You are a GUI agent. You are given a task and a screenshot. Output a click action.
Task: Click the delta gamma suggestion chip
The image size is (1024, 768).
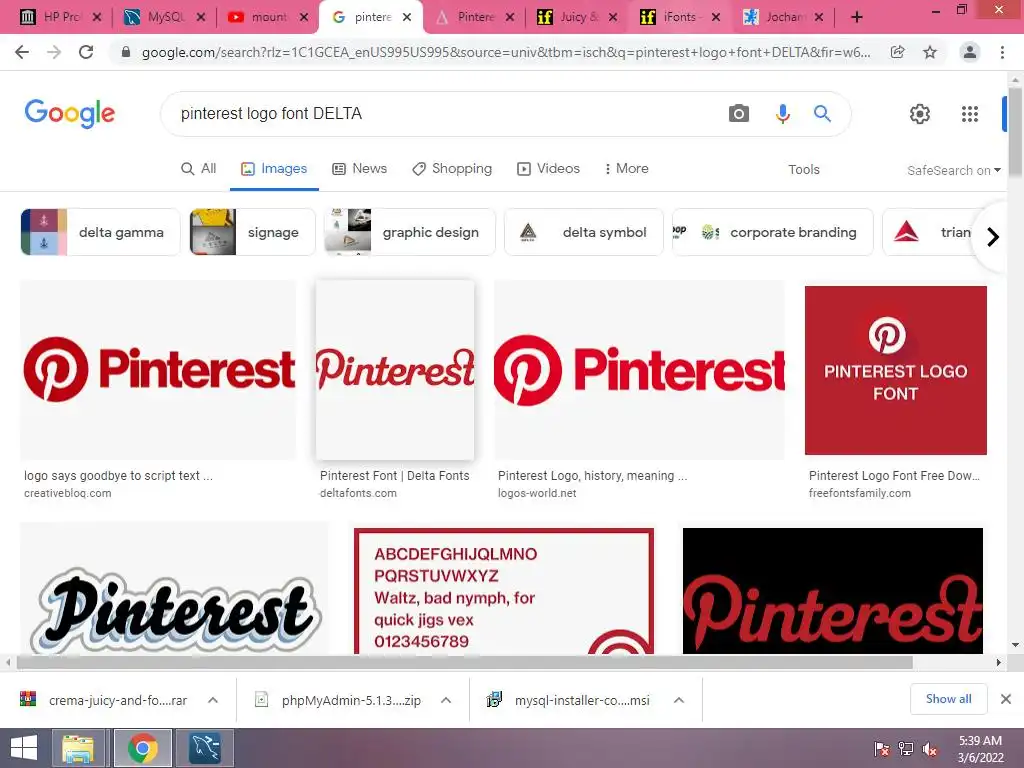tap(101, 232)
